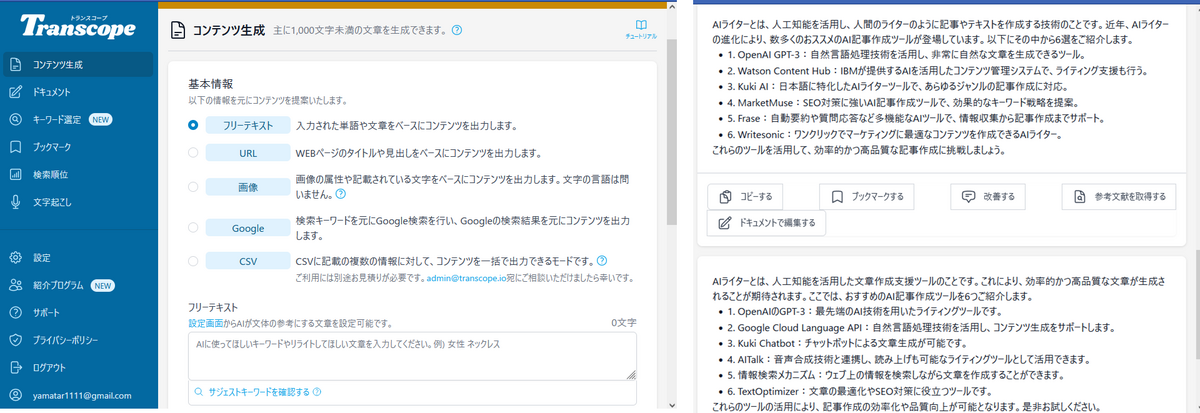Click the プライバシーポリシー shield icon
Screen dimensions: 1200x413
(x=15, y=339)
